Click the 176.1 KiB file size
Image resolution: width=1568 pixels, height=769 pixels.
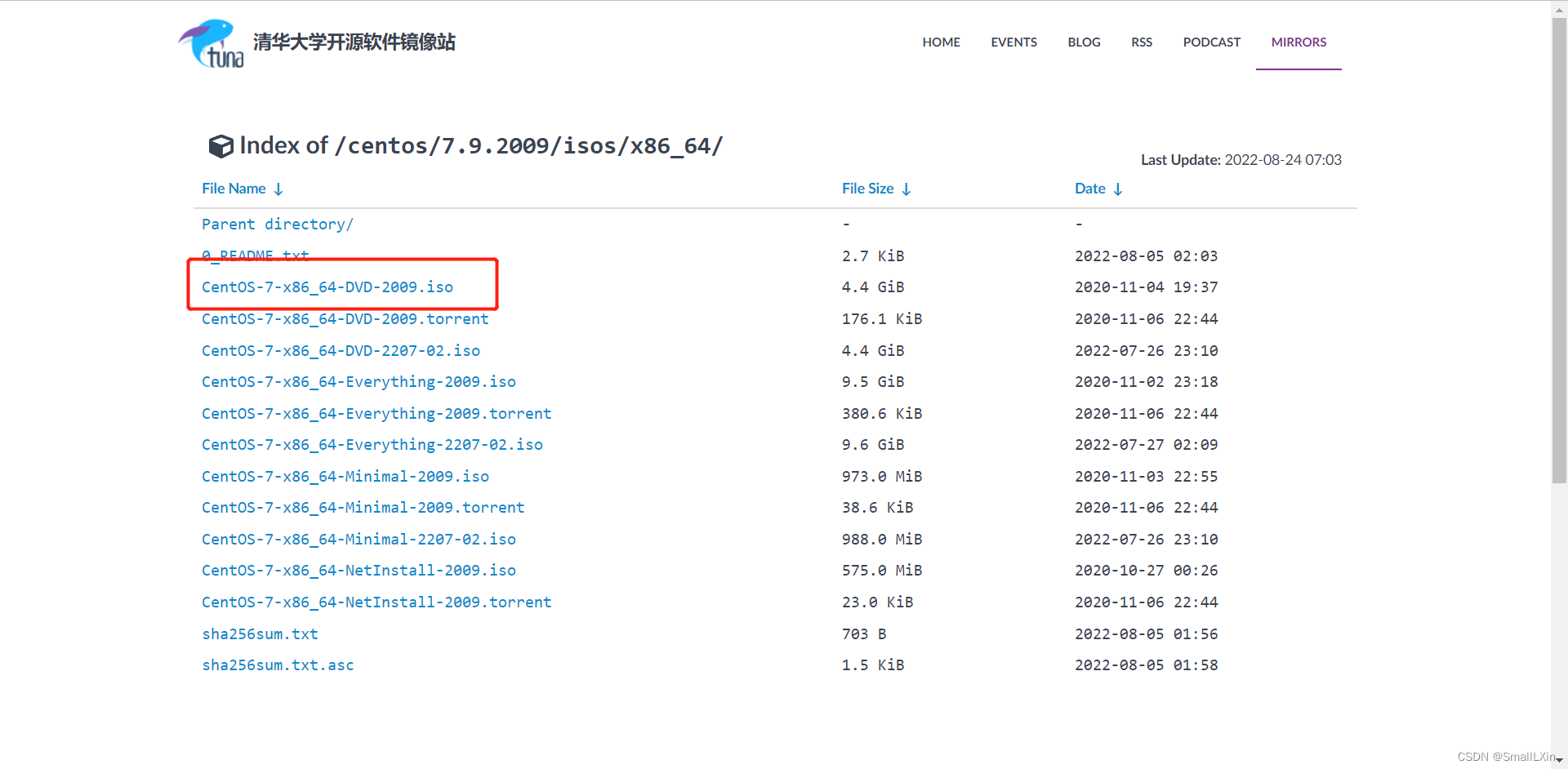tap(882, 319)
